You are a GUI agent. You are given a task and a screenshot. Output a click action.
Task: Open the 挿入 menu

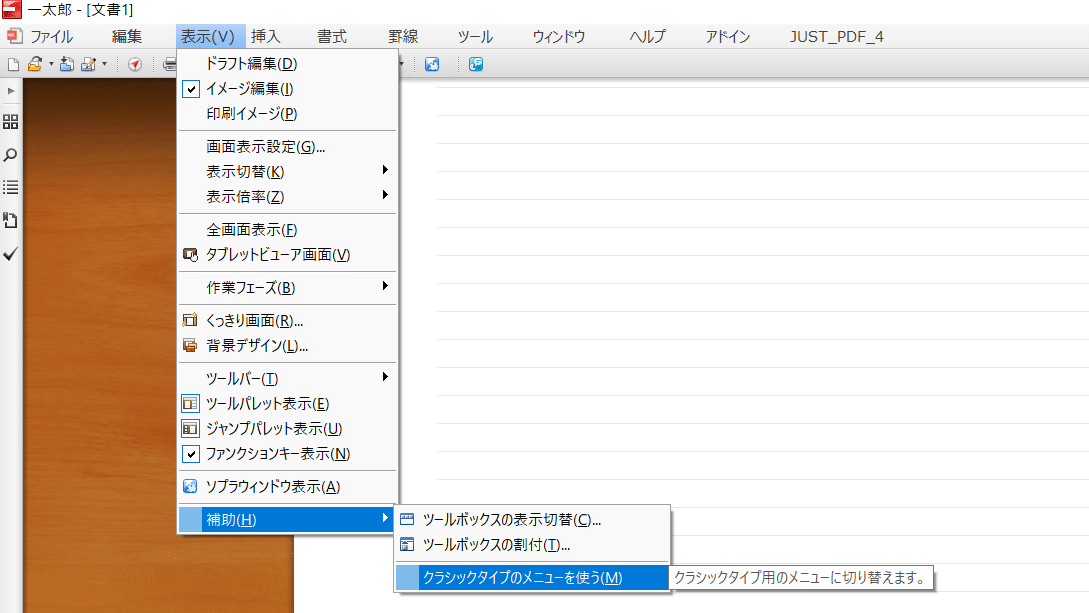pos(265,37)
